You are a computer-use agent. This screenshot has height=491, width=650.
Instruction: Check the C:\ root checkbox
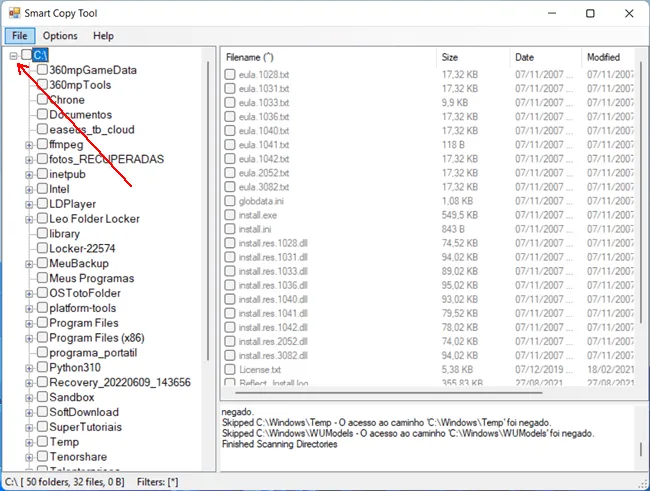point(26,54)
